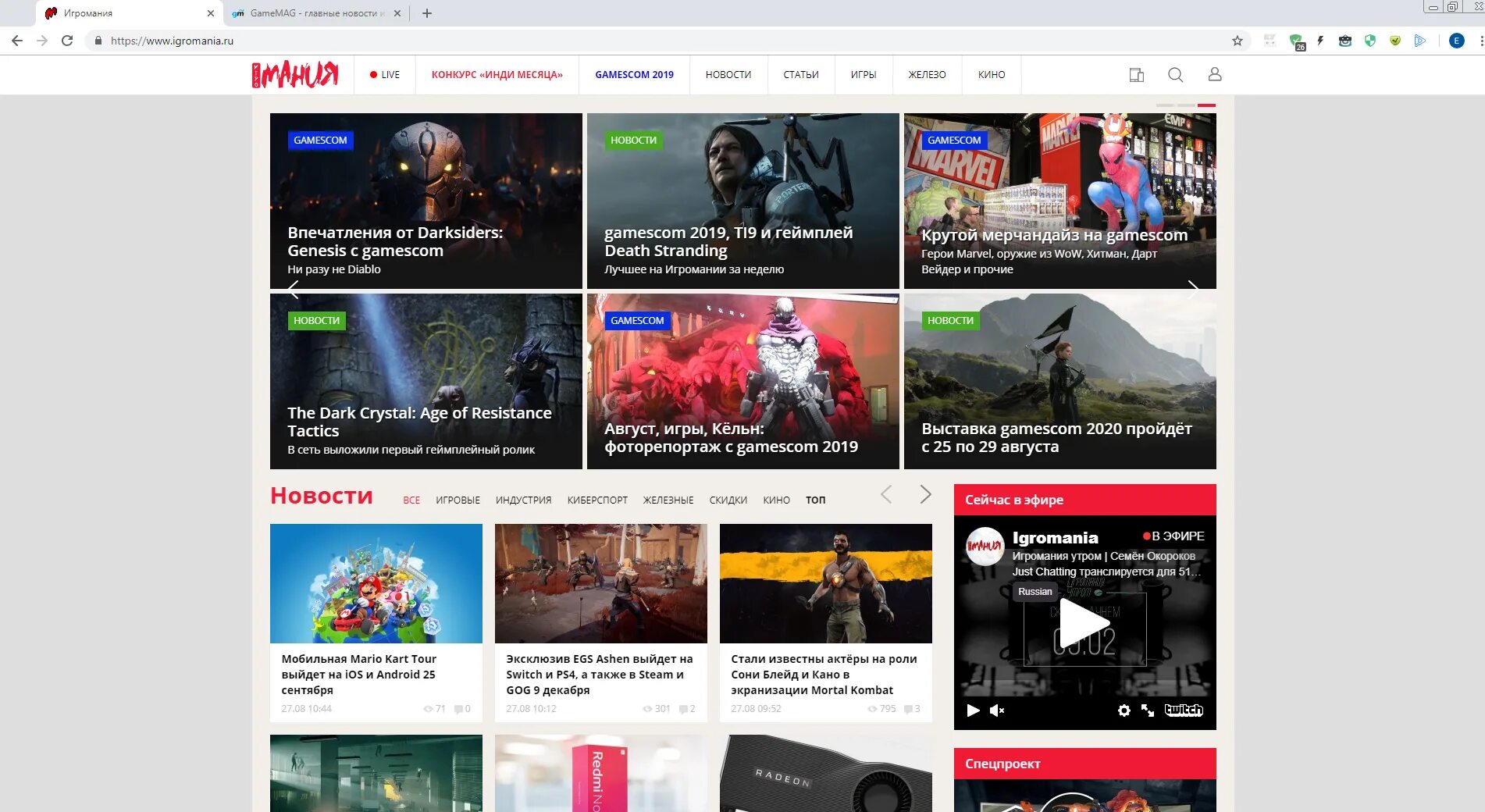Play the Igromania Twitch stream
This screenshot has width=1485, height=812.
(1084, 623)
